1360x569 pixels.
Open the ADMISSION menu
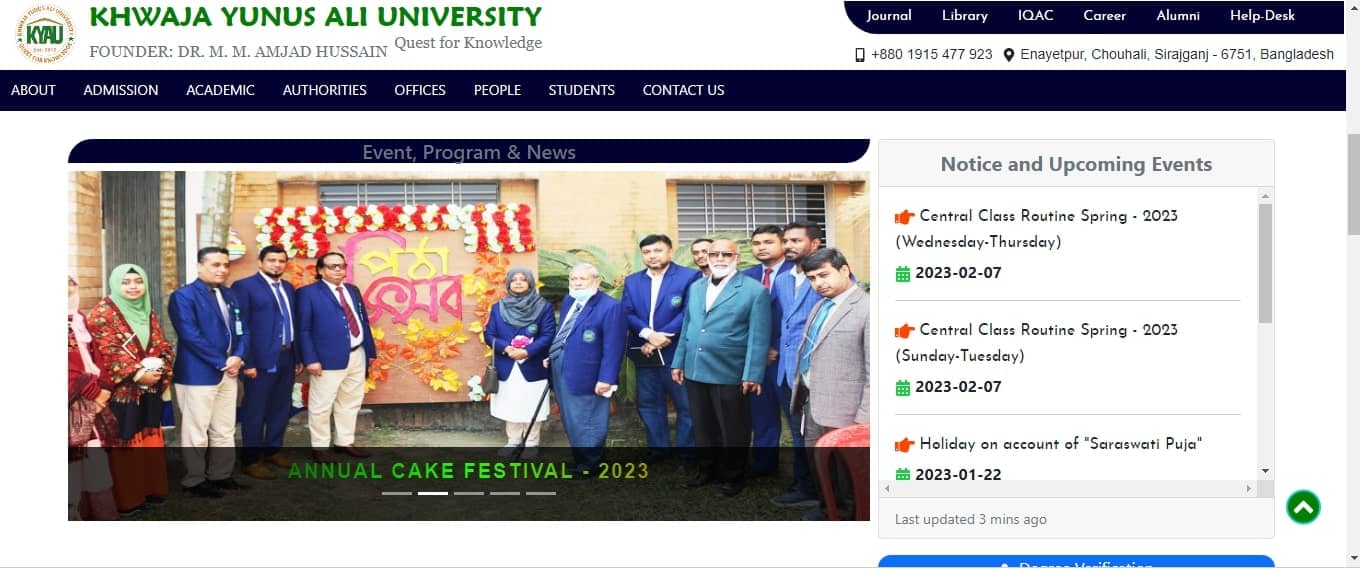coord(121,90)
